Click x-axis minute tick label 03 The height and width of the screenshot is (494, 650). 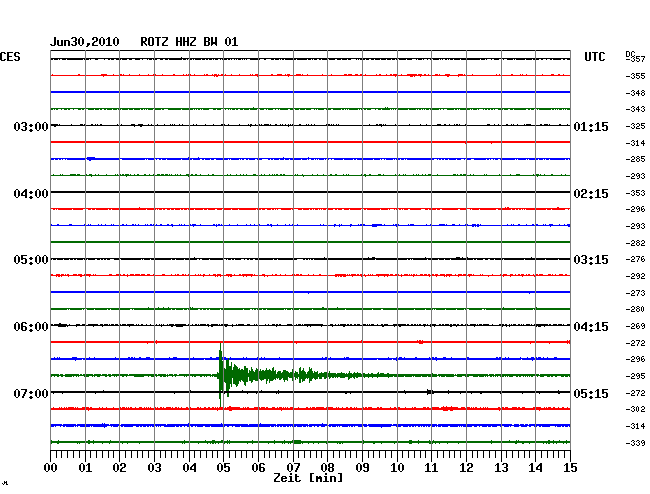tap(154, 468)
